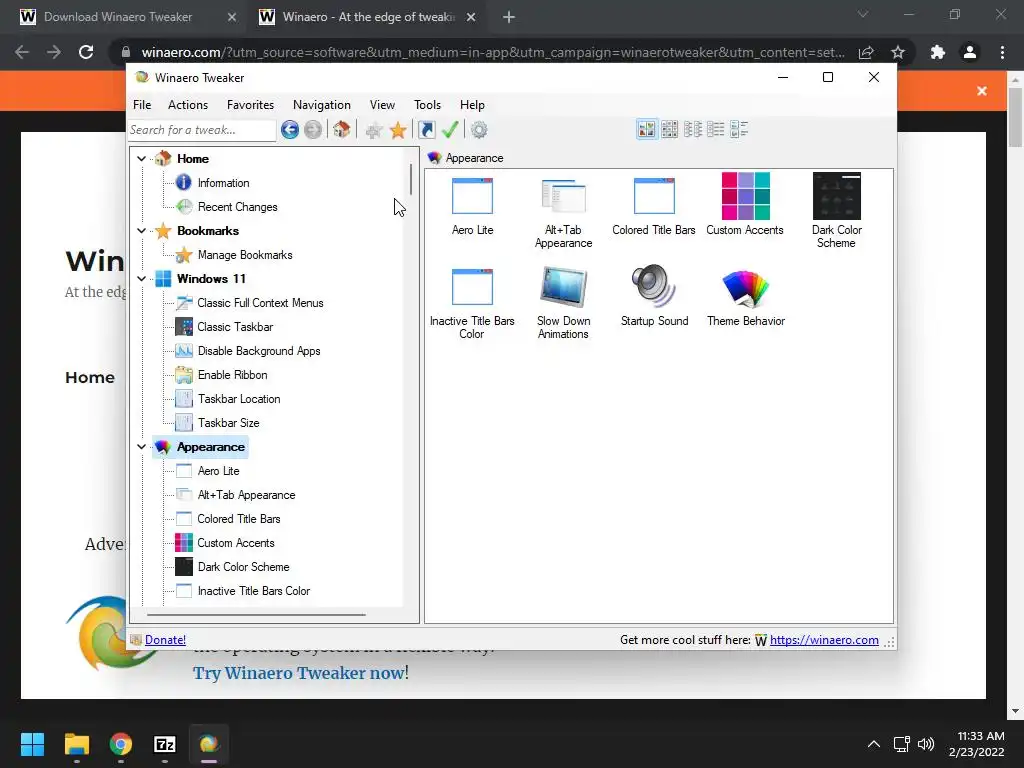Select Manage Bookmarks in the tree
Screen dimensions: 1024x768
245,255
